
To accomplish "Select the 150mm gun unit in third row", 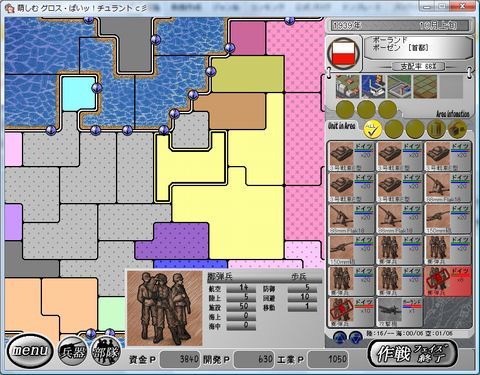I will tap(448, 218).
